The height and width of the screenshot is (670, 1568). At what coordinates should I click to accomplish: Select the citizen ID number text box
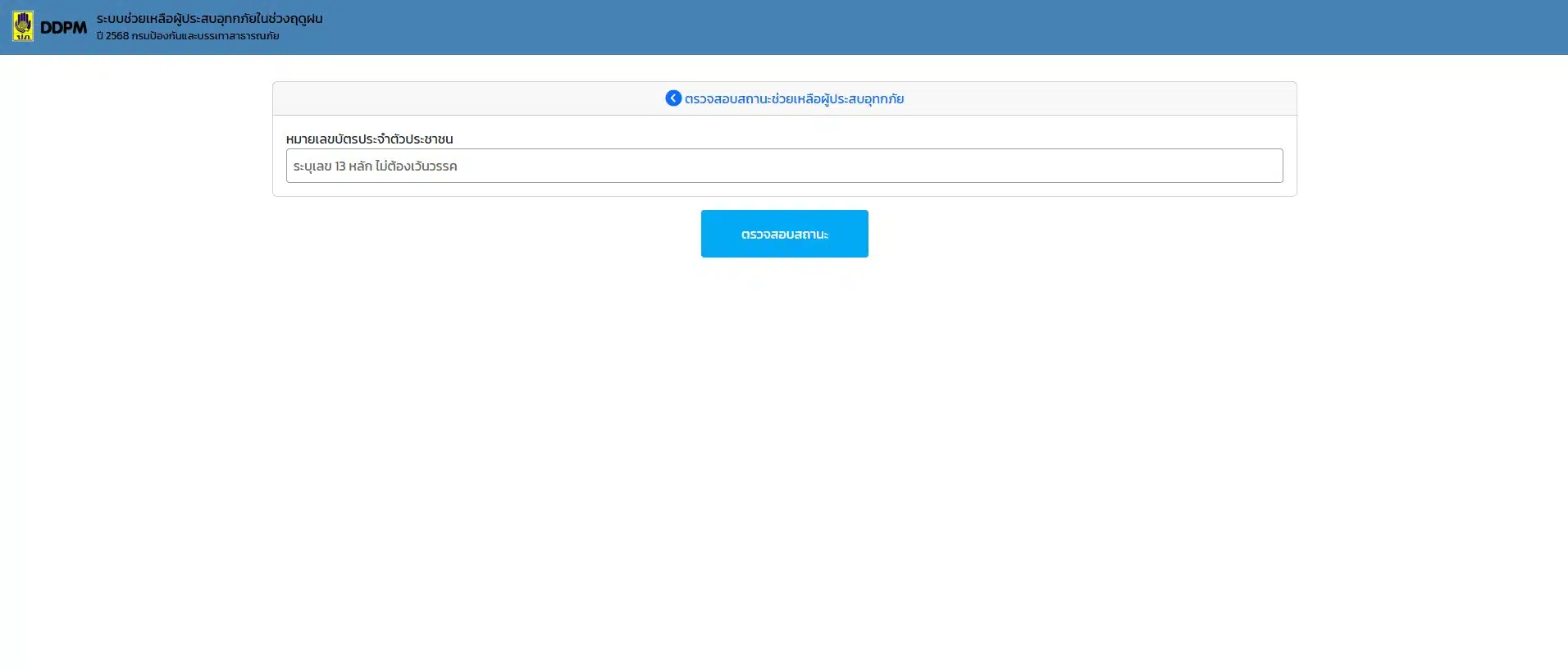click(x=784, y=166)
